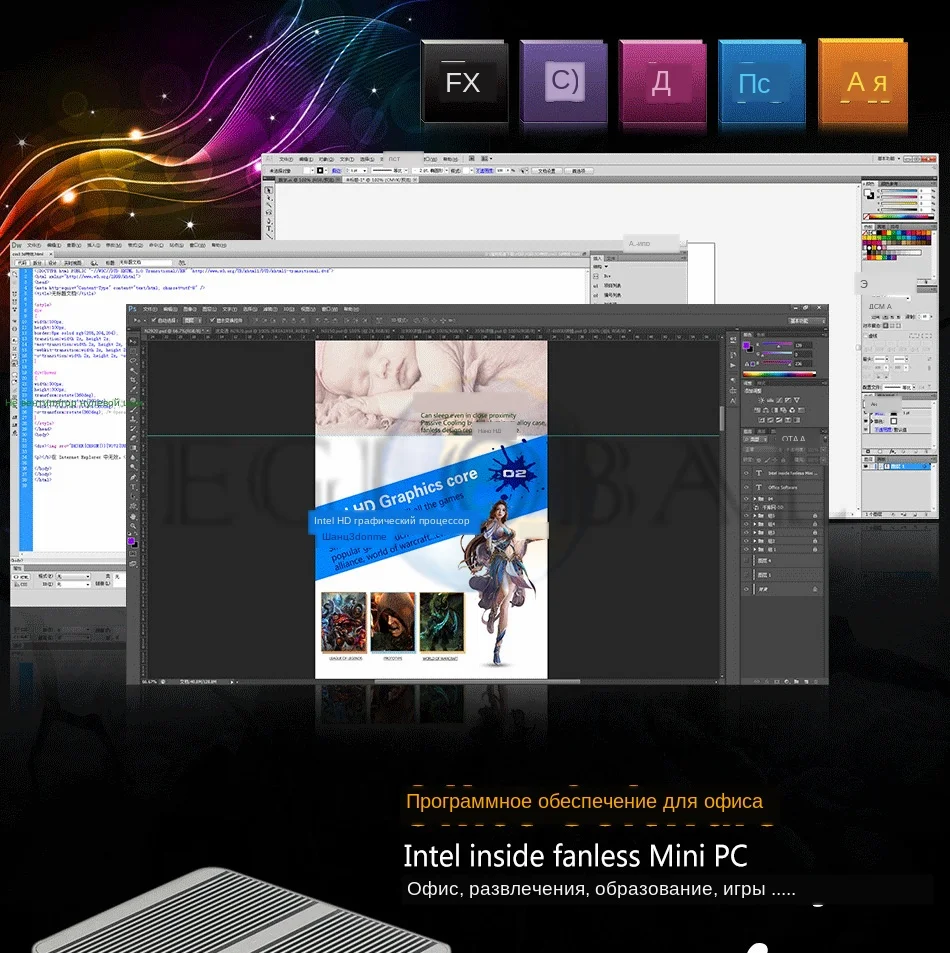This screenshot has height=953, width=950.
Task: Add an Invert adjustment in Photoshop
Action: 762,420
